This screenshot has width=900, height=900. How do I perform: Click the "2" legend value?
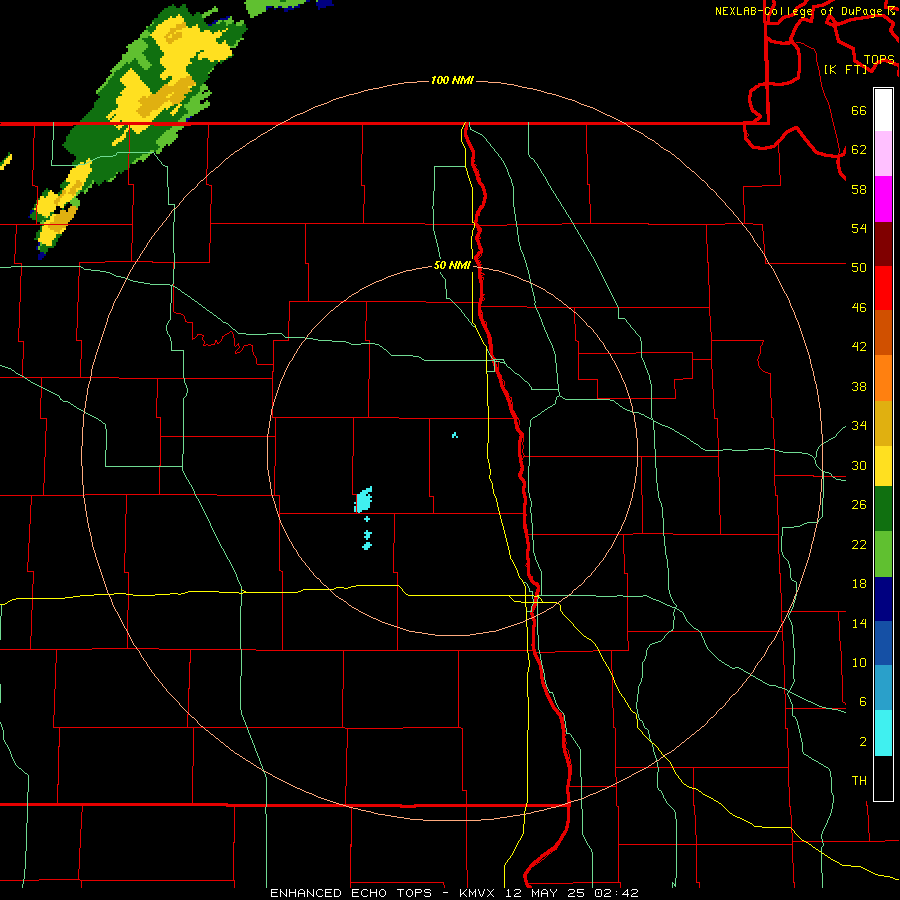point(862,742)
